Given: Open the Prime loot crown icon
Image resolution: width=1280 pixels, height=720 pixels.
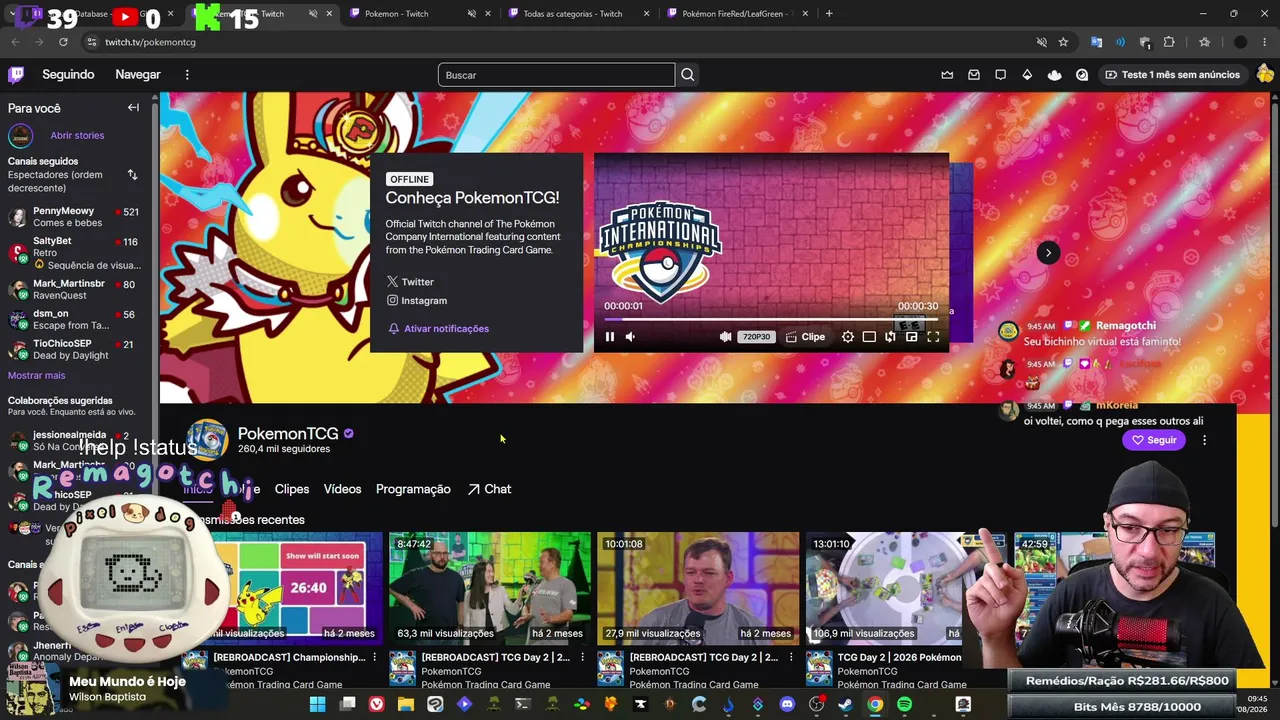Looking at the screenshot, I should (x=947, y=75).
